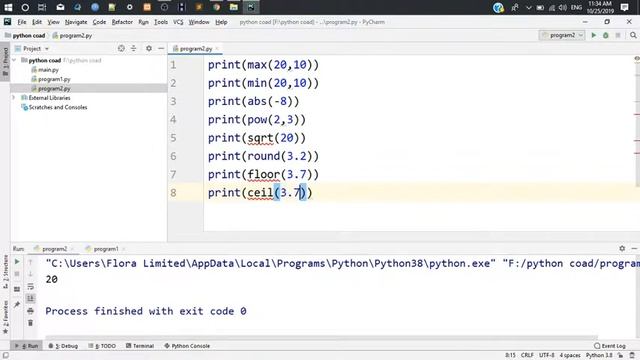
Task: Click the Run tool window button at bottom
Action: [x=26, y=346]
